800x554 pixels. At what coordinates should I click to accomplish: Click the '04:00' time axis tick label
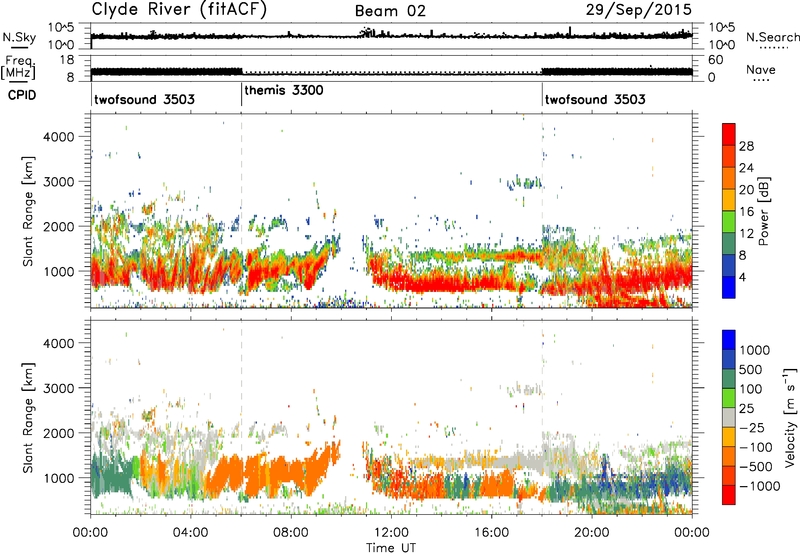(190, 533)
